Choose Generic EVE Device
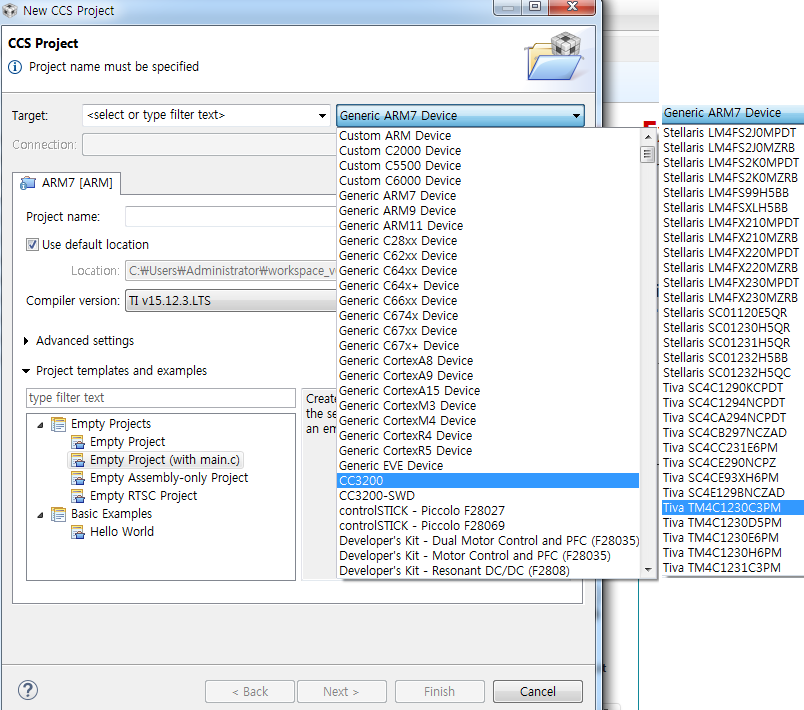This screenshot has height=710, width=804. tap(391, 465)
